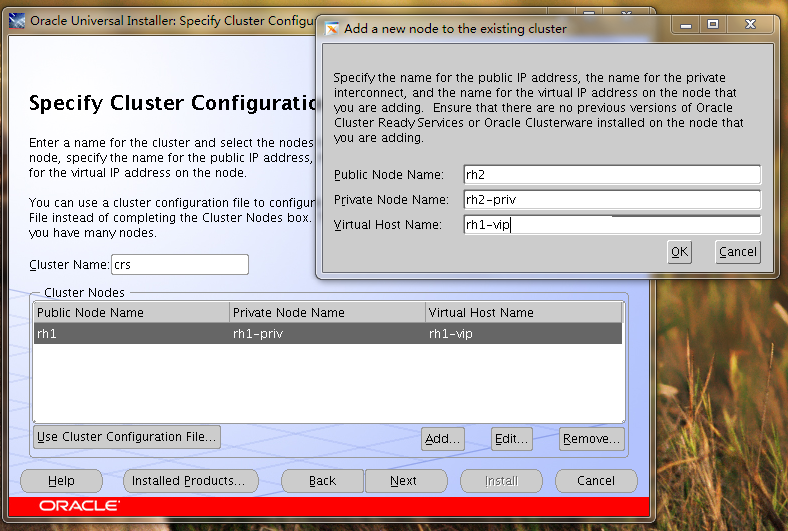
Task: Click the Private Node Name column header
Action: tap(328, 312)
